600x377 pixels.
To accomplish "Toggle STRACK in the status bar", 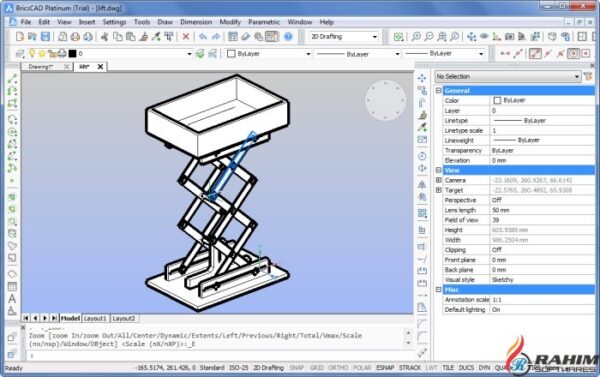I will coord(410,368).
